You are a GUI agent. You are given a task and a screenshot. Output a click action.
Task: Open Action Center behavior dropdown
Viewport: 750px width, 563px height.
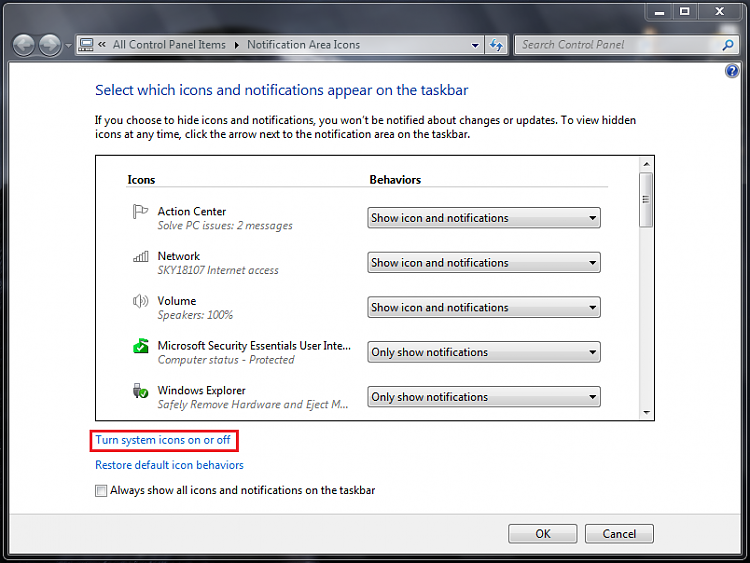pos(484,218)
